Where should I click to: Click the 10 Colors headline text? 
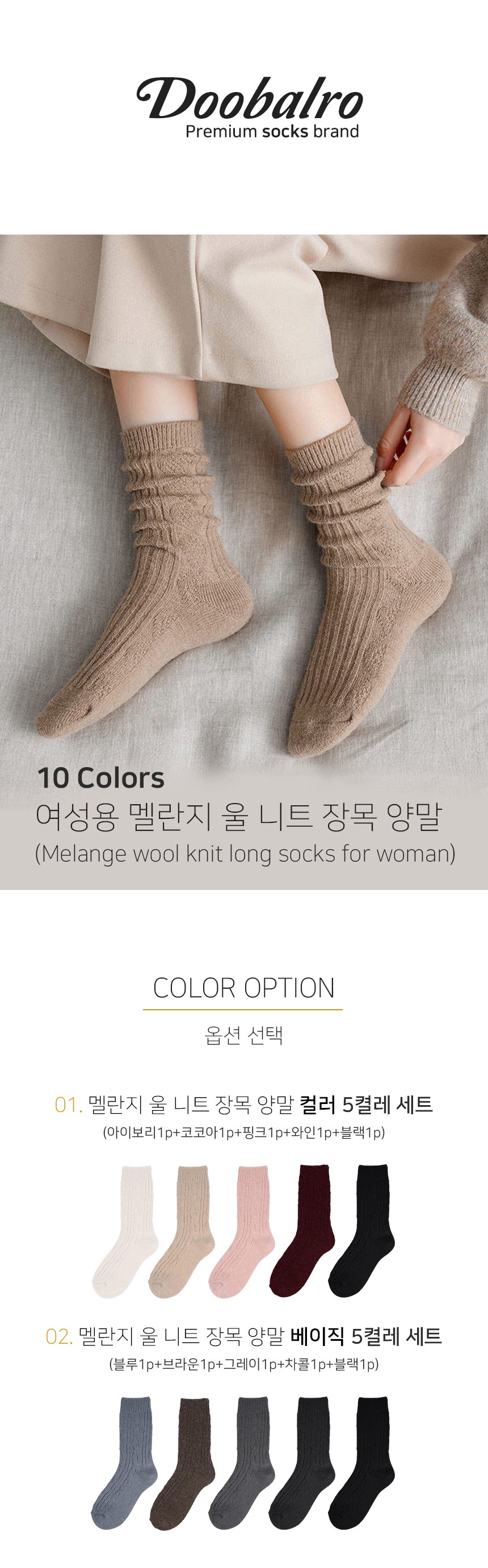coord(101,778)
